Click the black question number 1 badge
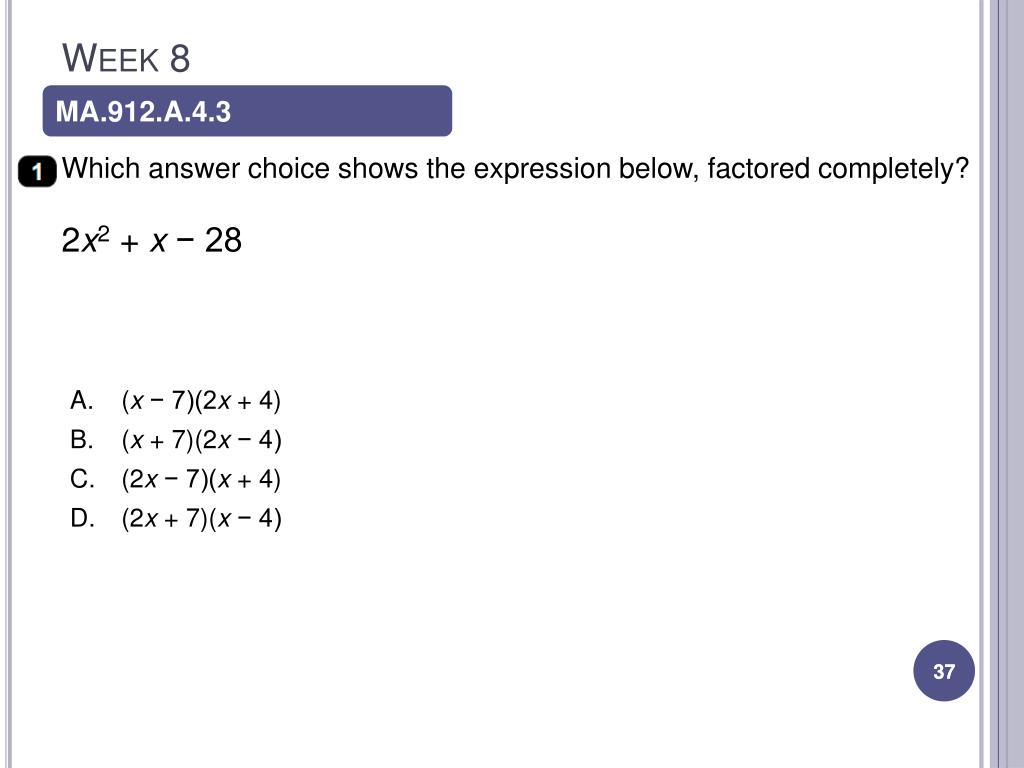 pos(37,171)
